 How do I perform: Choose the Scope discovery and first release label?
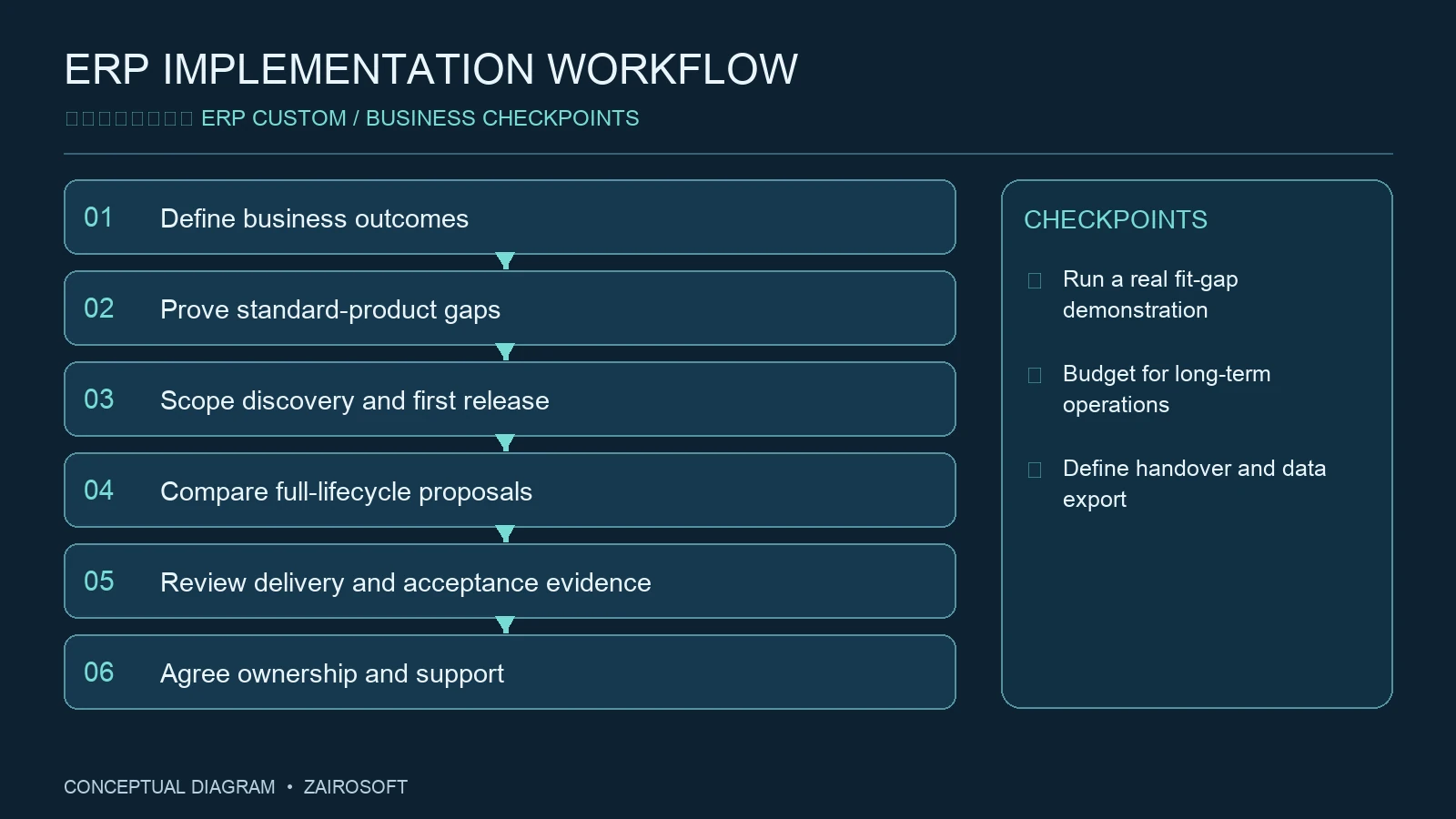(355, 400)
